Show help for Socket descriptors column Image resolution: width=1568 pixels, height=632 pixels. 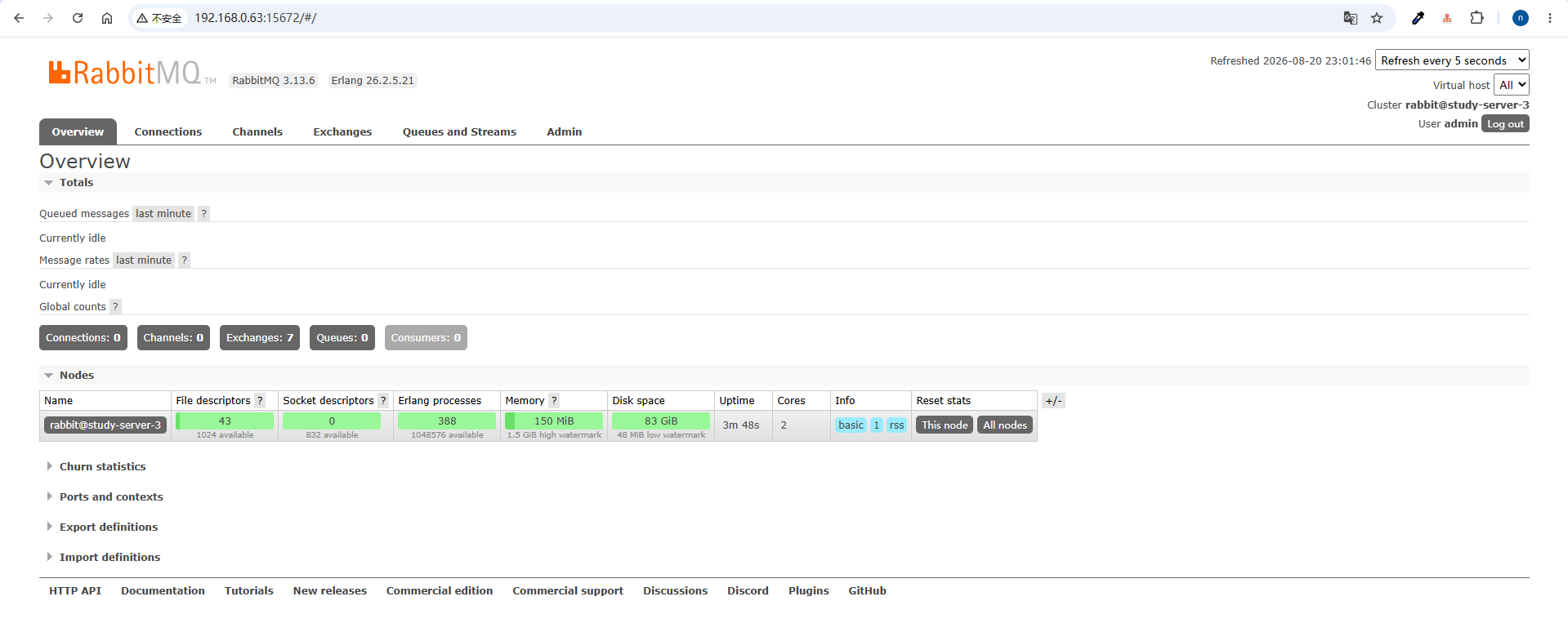(x=383, y=401)
